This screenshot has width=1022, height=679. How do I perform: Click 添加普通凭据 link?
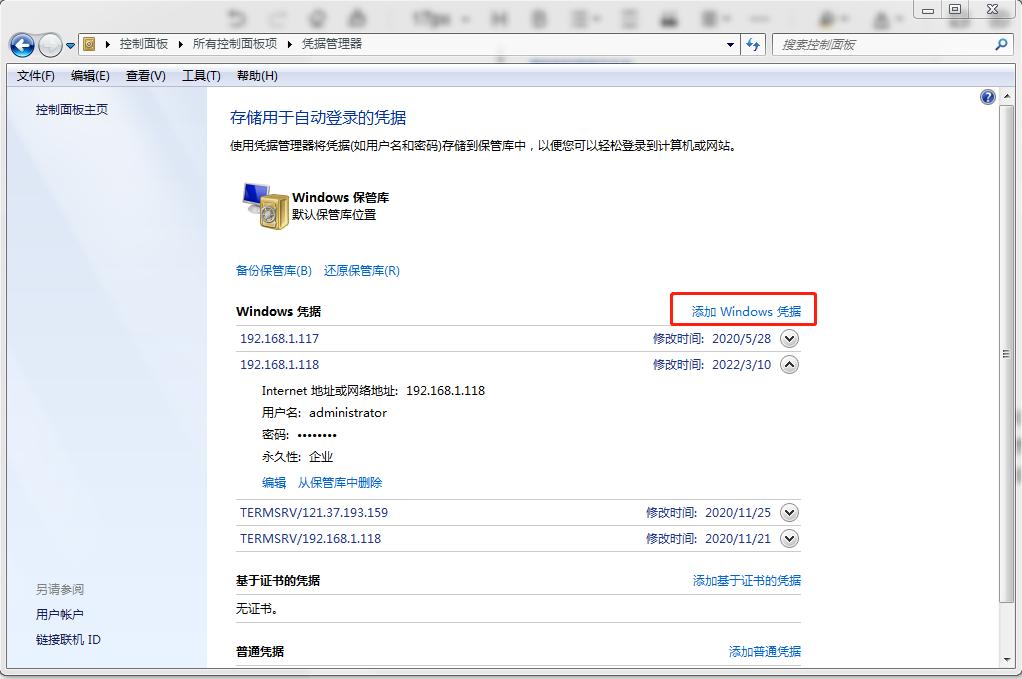[765, 651]
